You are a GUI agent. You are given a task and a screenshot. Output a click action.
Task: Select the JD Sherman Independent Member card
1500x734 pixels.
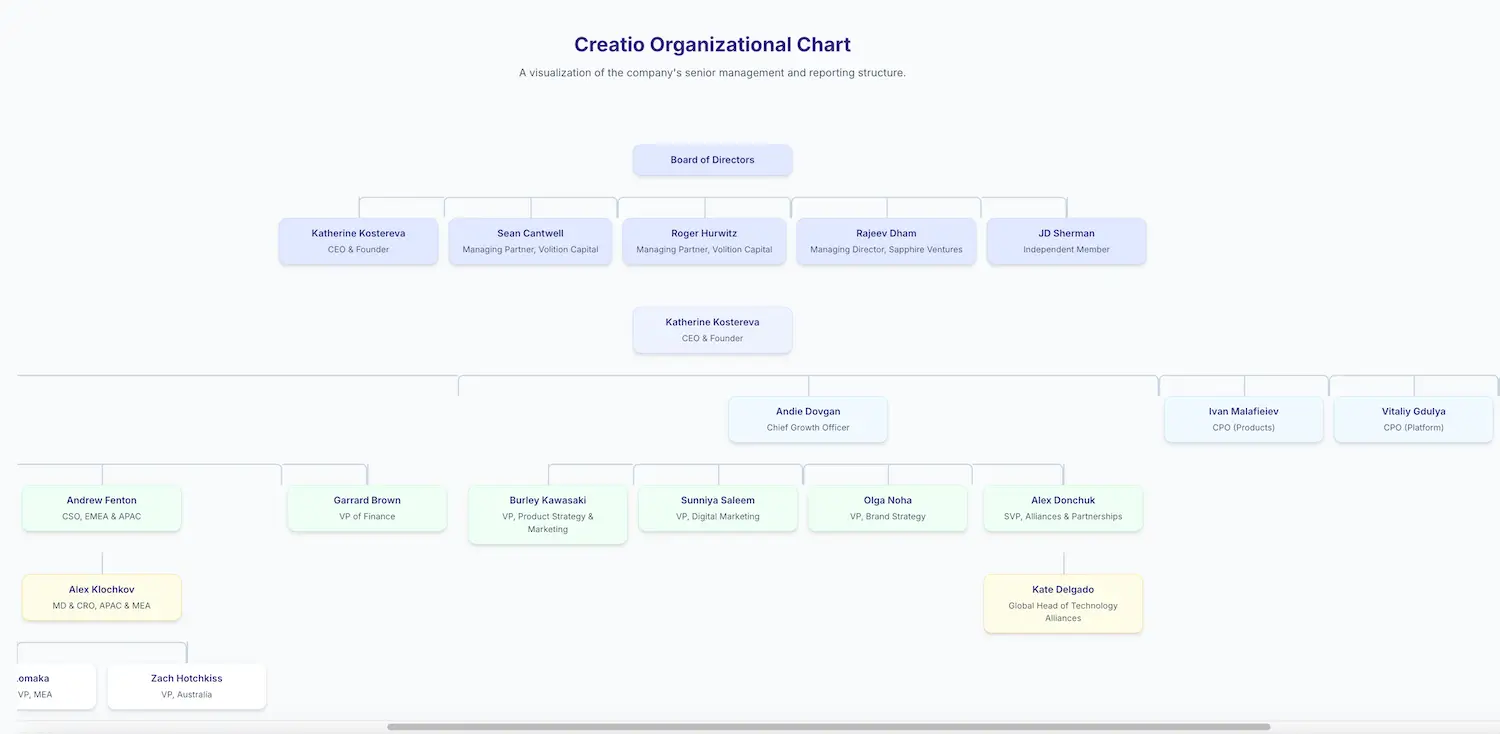pyautogui.click(x=1066, y=241)
